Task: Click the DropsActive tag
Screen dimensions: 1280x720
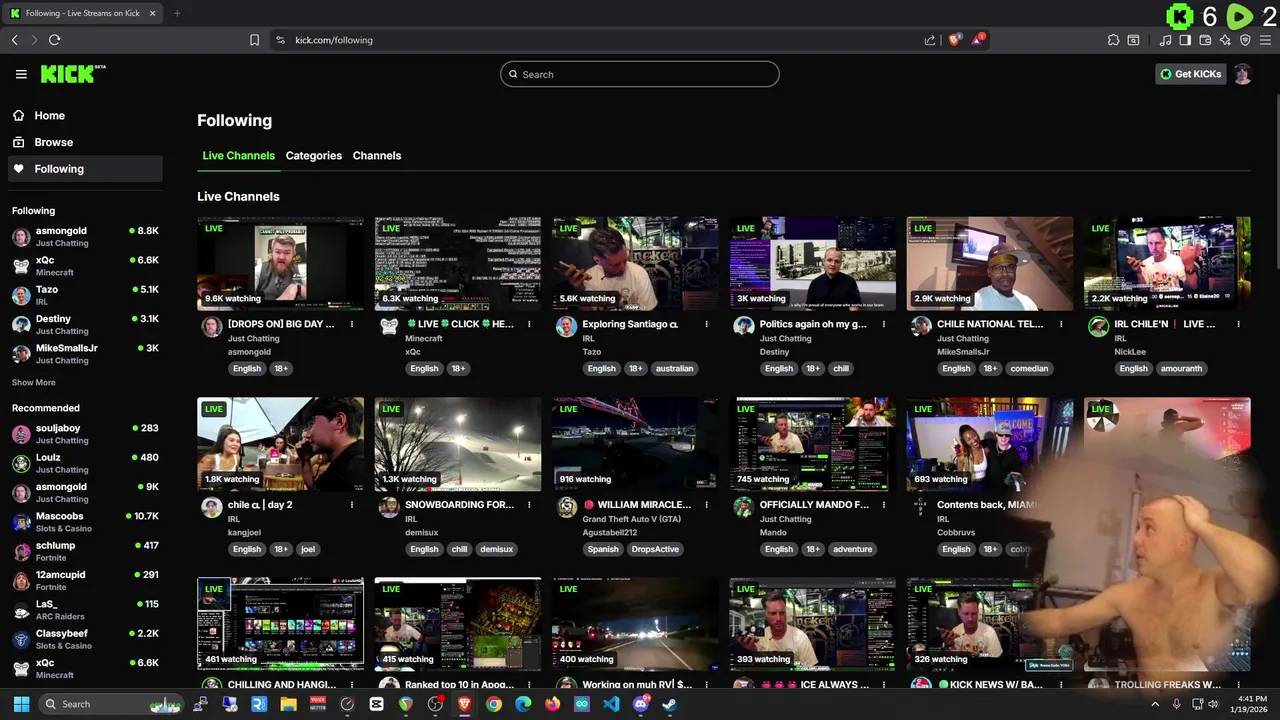Action: coord(655,549)
